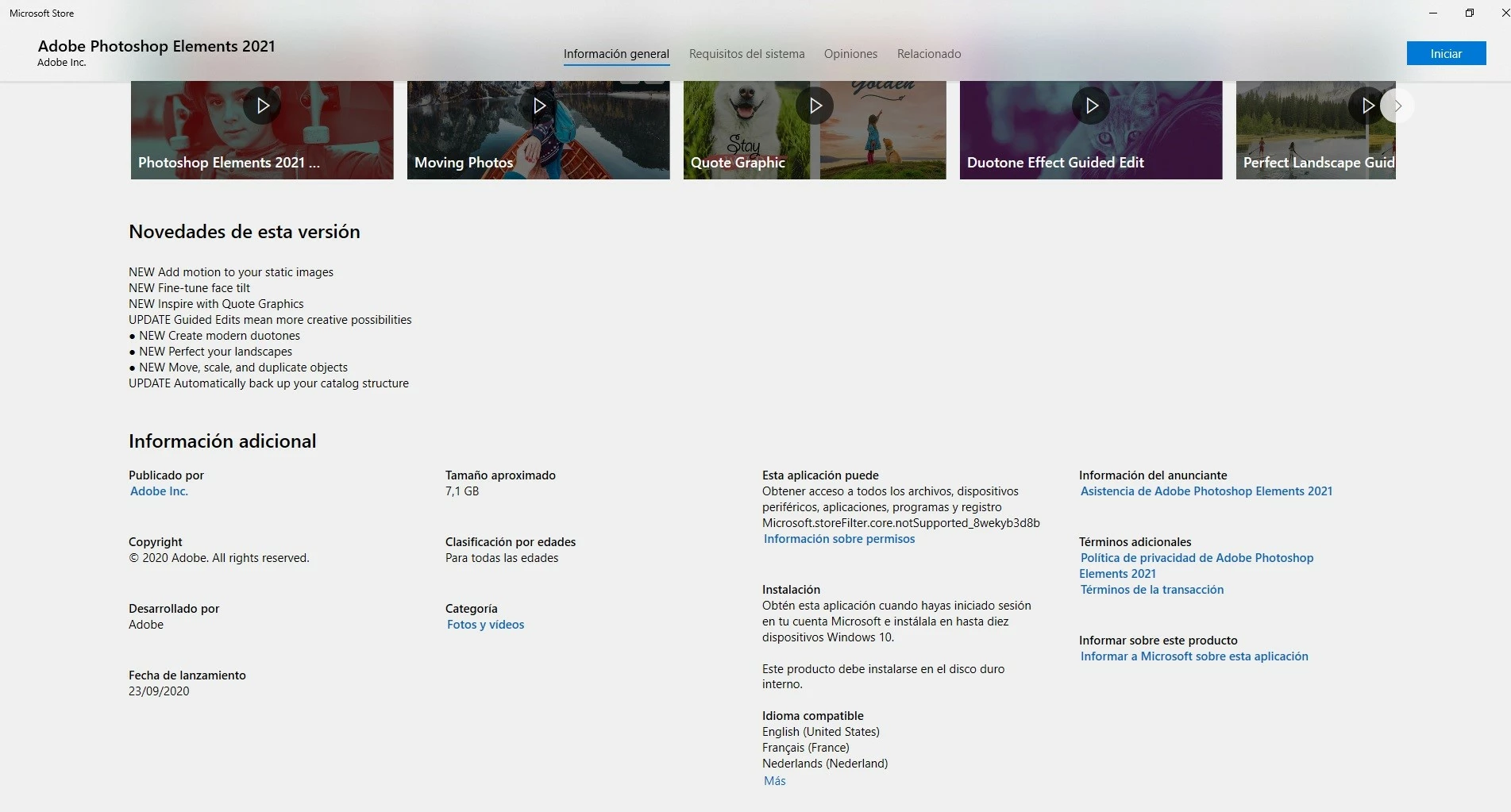Viewport: 1511px width, 812px height.
Task: Click the Información adicional heading
Action: pos(222,441)
